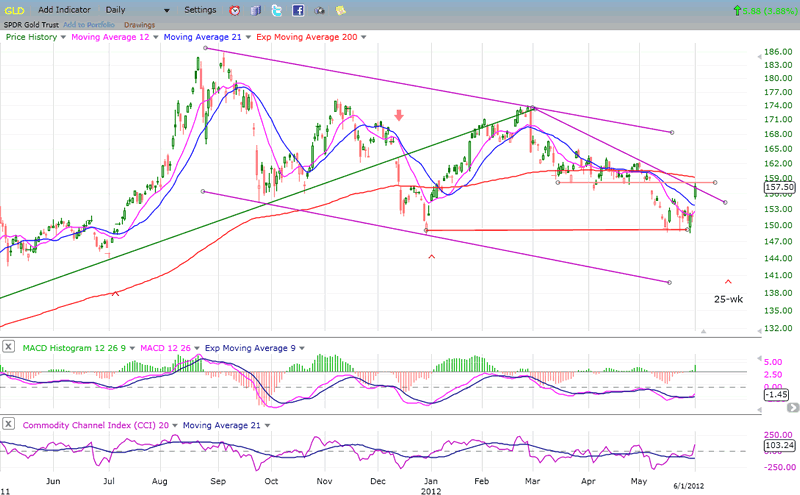Click the Twitter share icon
Viewport: 800px width, 495px height.
277,10
